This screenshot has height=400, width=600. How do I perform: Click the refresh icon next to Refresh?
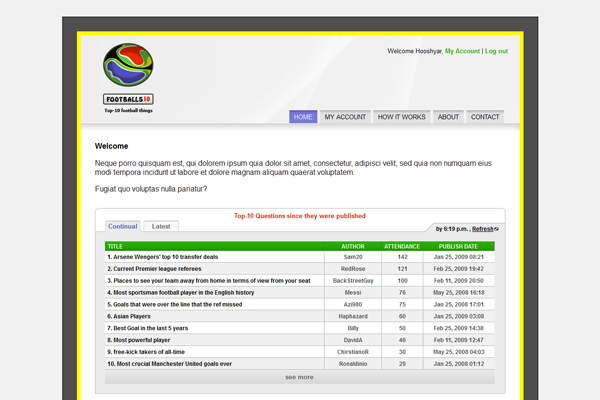pyautogui.click(x=496, y=229)
